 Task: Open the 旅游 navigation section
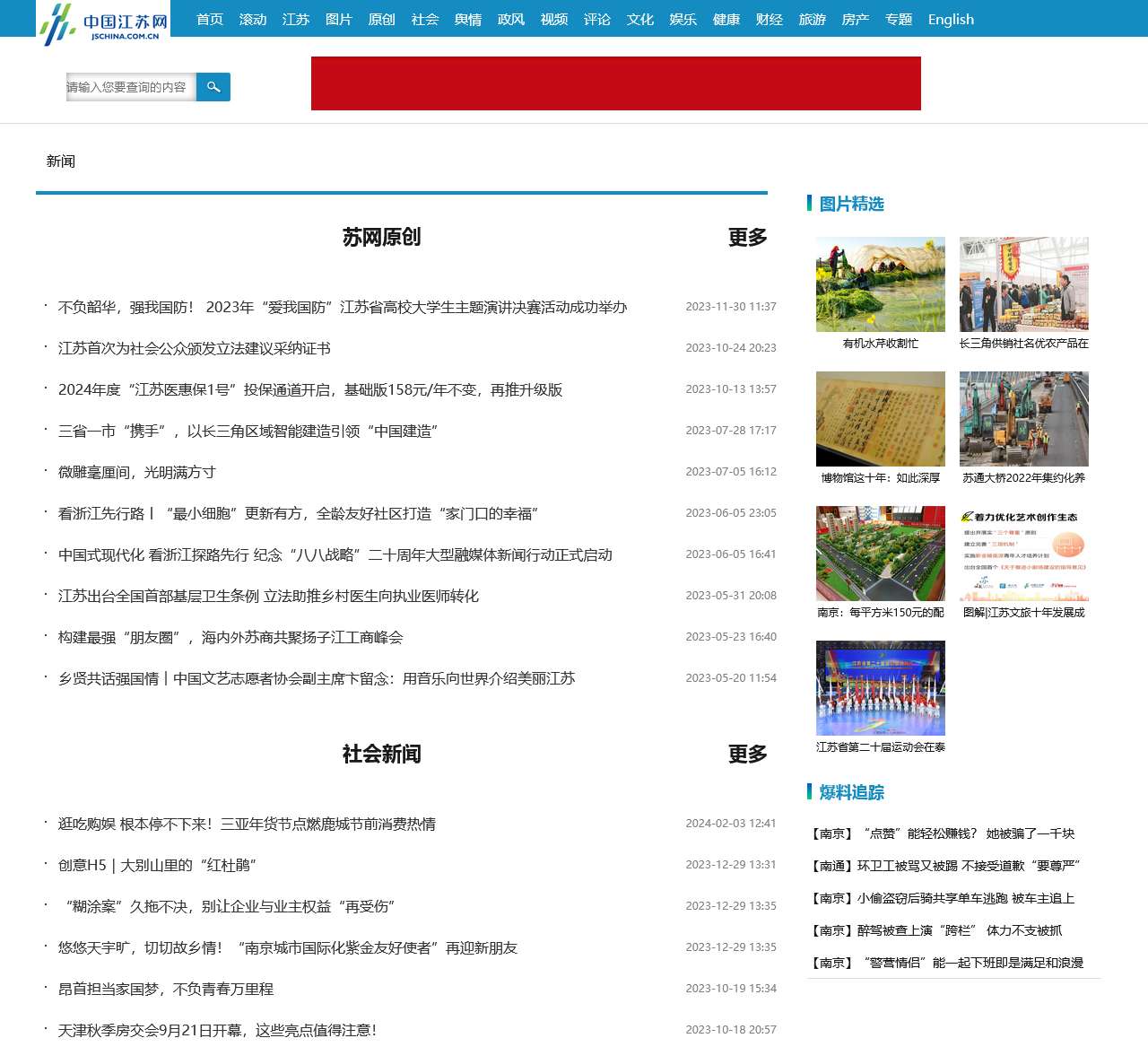point(812,19)
